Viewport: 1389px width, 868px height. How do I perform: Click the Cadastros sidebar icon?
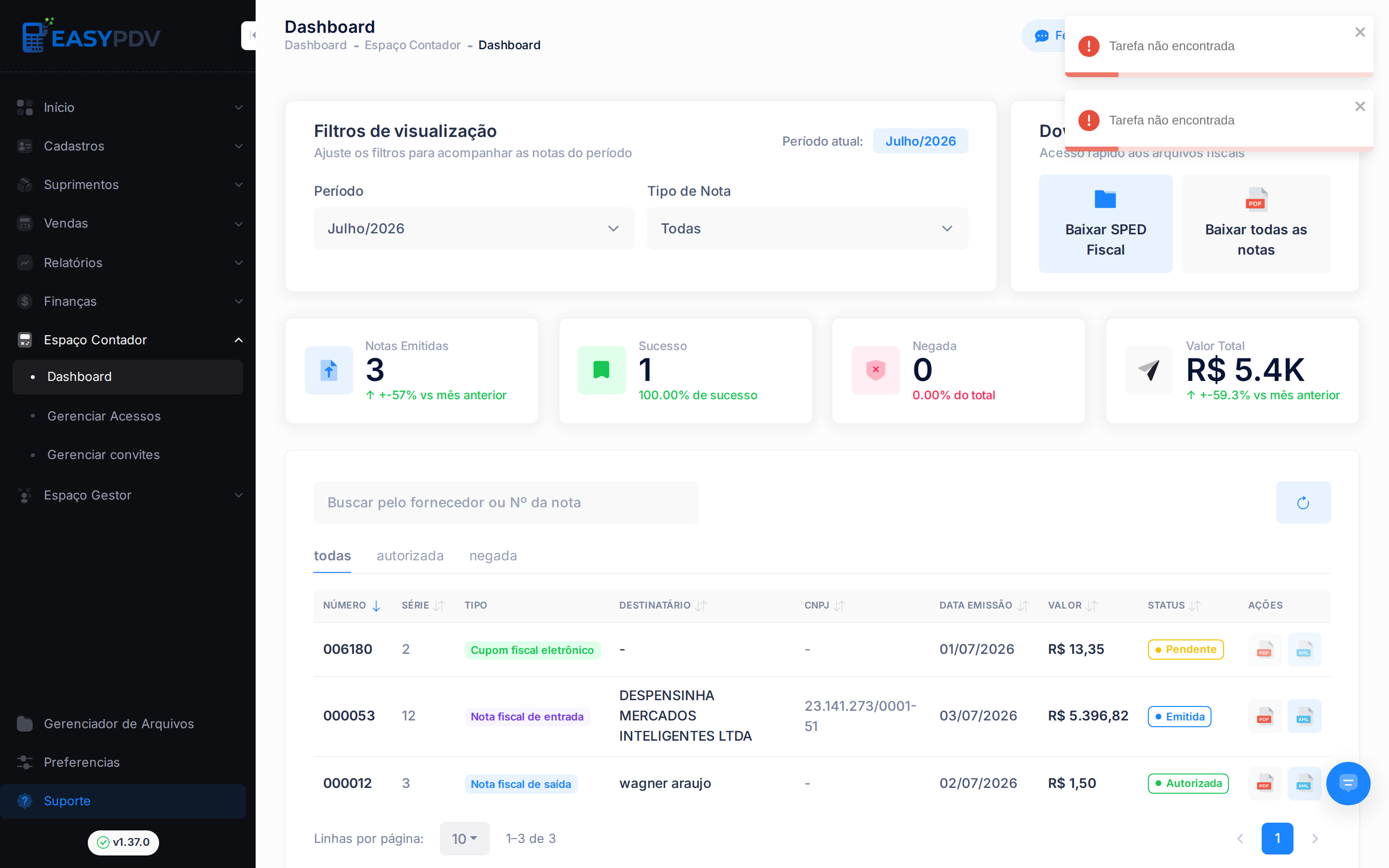[25, 146]
